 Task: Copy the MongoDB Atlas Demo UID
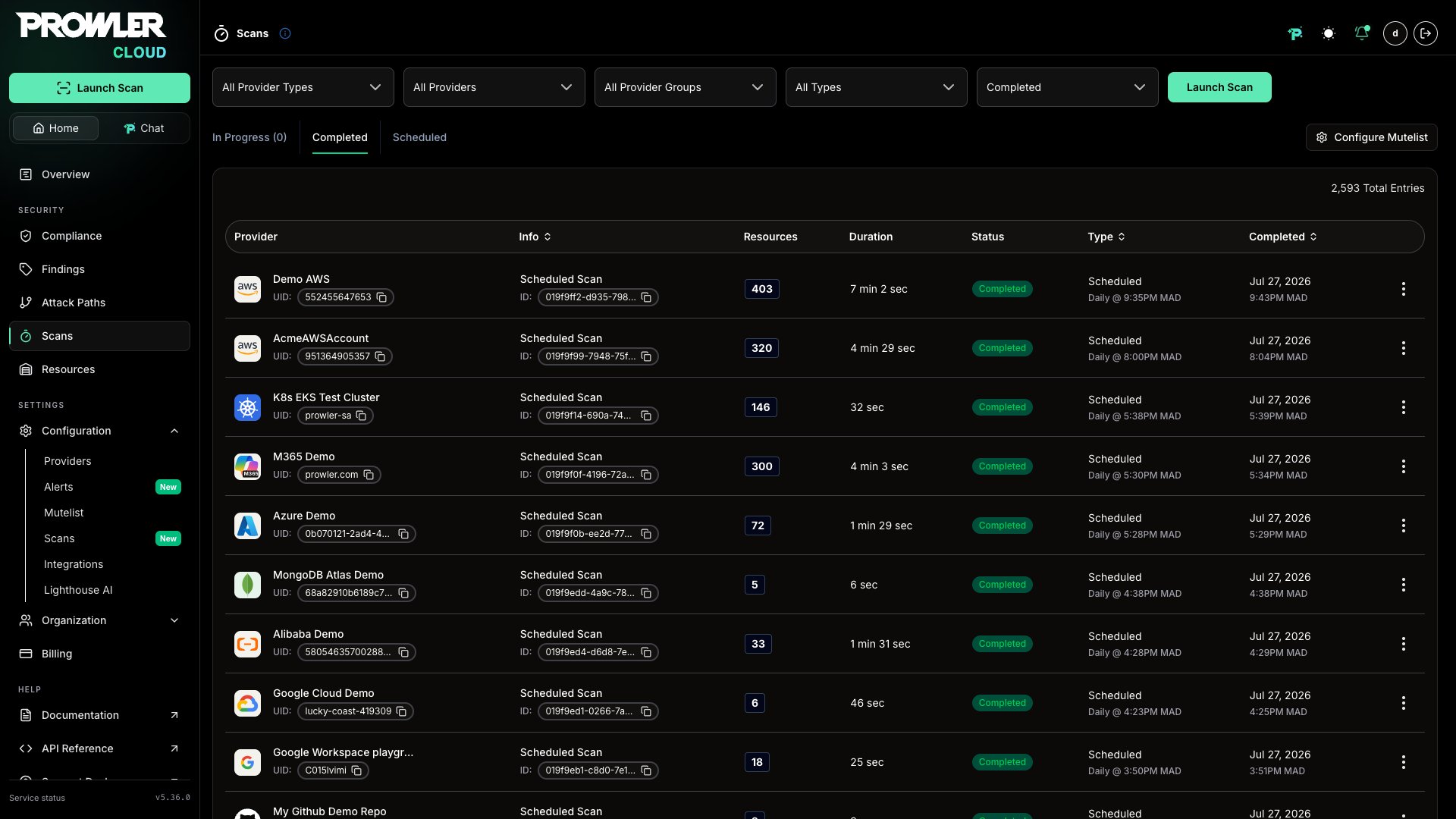[x=404, y=593]
